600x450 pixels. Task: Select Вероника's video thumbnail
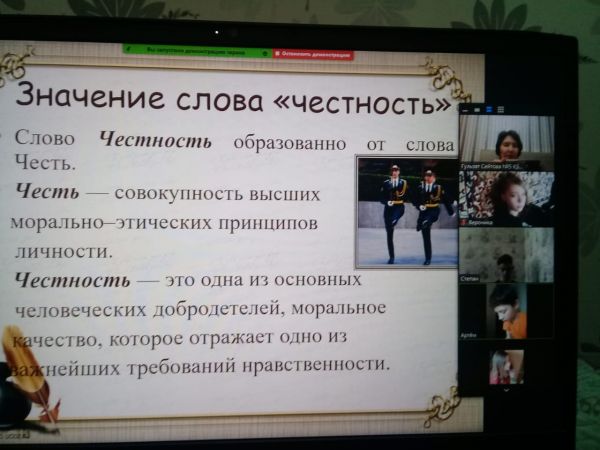click(x=507, y=198)
